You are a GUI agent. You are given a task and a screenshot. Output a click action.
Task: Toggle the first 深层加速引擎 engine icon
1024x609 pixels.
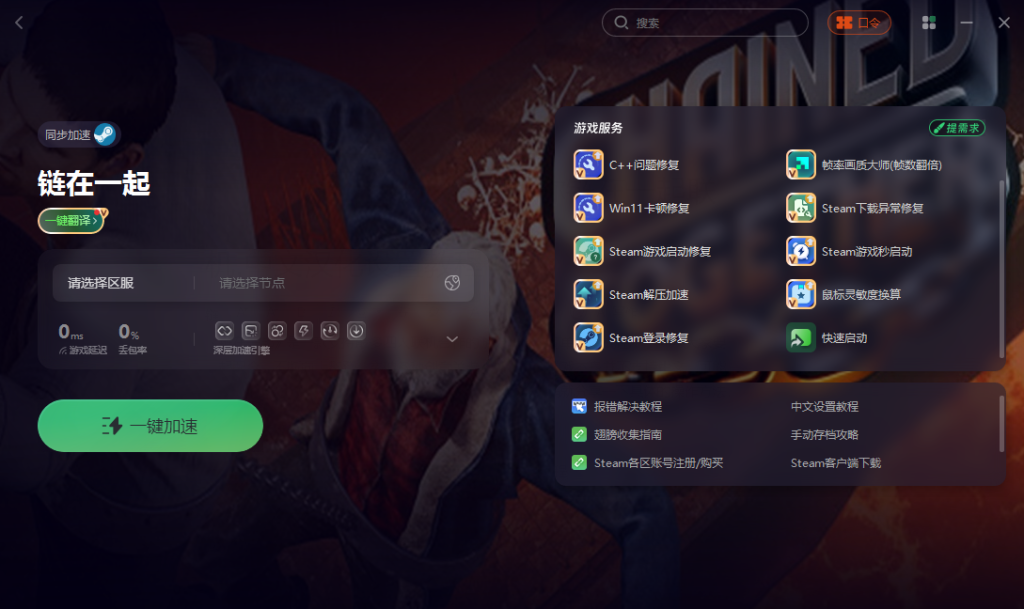click(224, 330)
